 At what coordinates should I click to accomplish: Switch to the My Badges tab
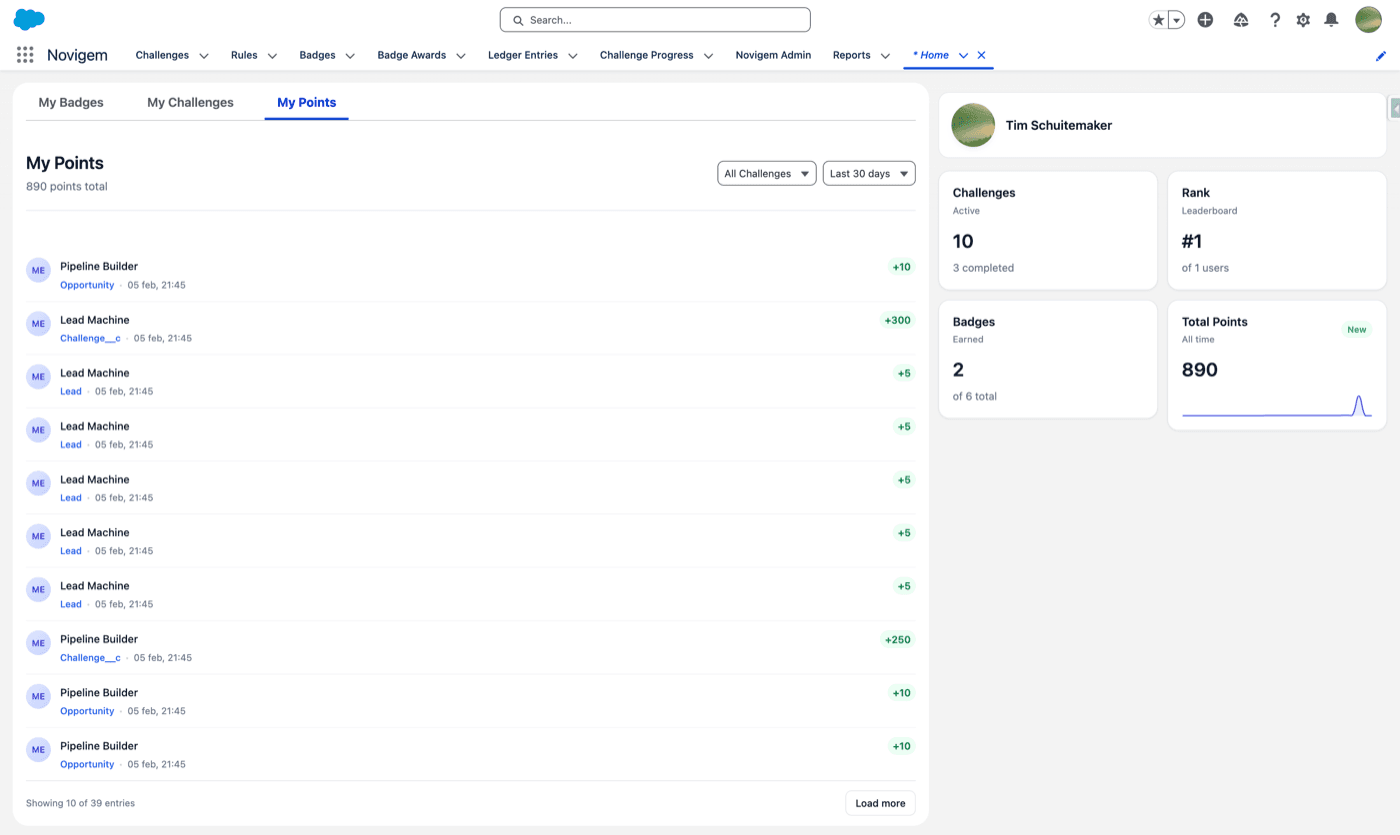coord(71,102)
